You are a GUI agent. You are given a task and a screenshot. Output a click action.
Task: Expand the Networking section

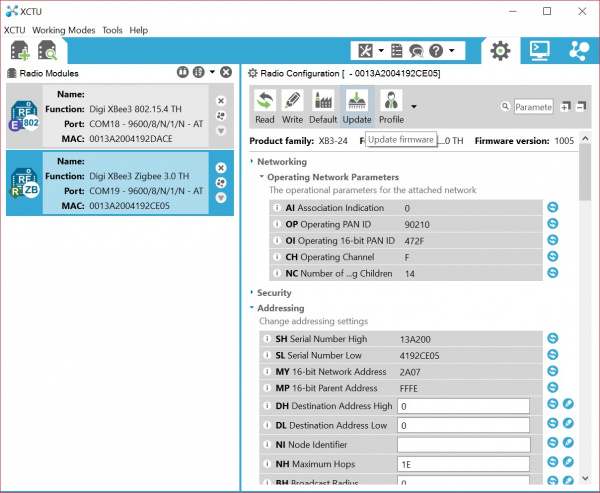pos(252,161)
